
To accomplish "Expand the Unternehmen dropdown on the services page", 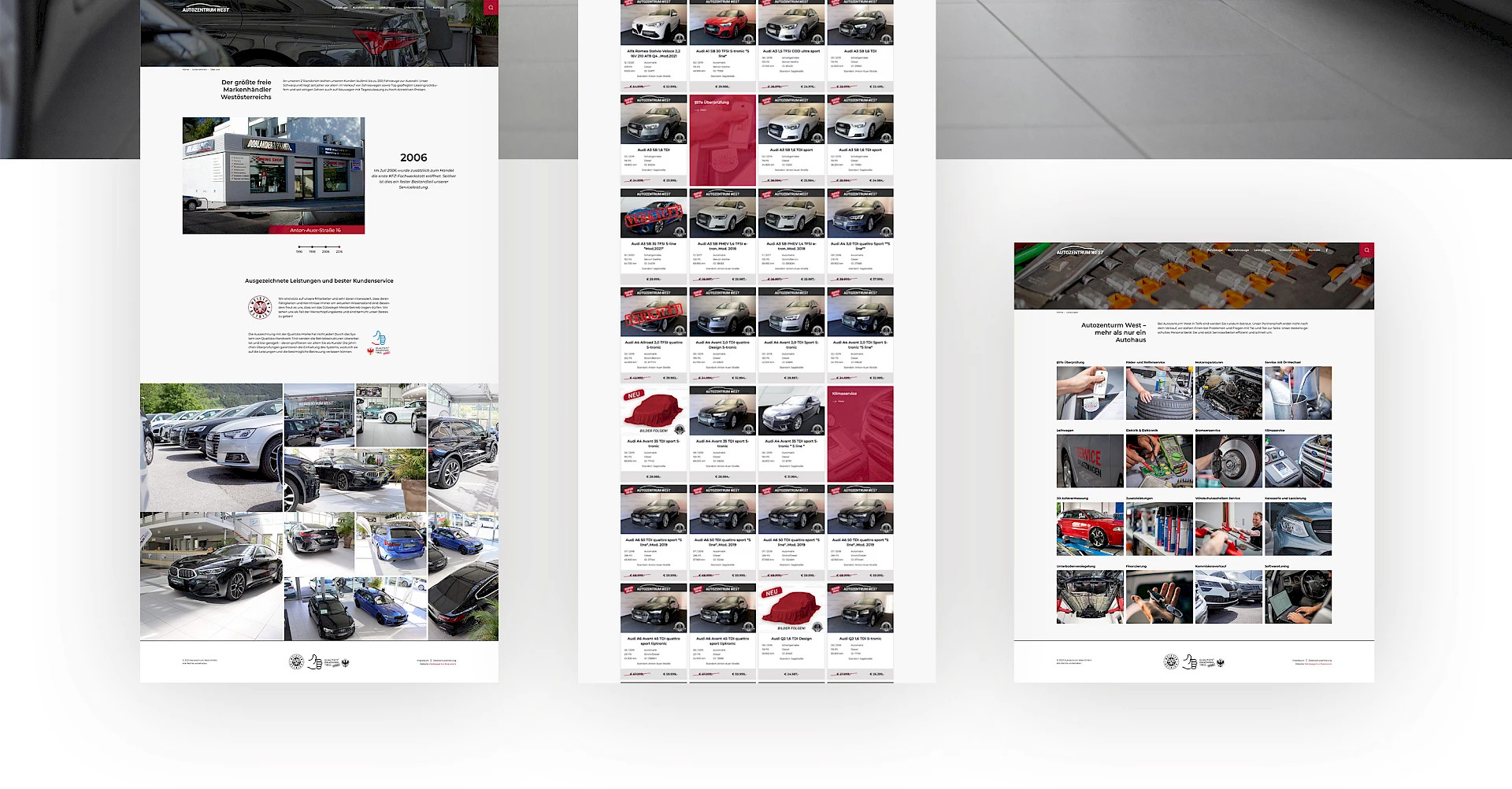I will (x=1290, y=250).
